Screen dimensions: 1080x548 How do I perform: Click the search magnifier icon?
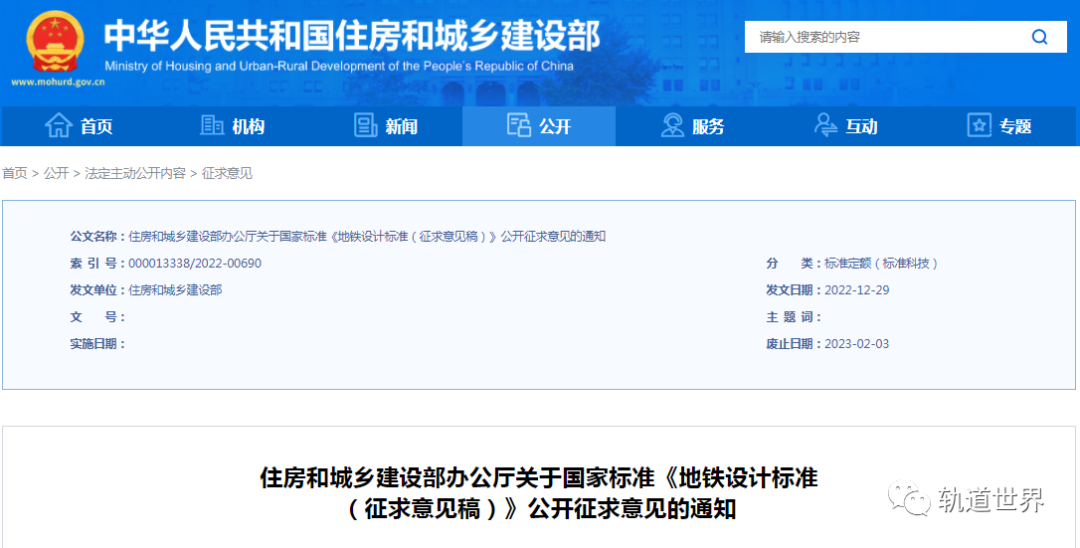(x=1039, y=37)
